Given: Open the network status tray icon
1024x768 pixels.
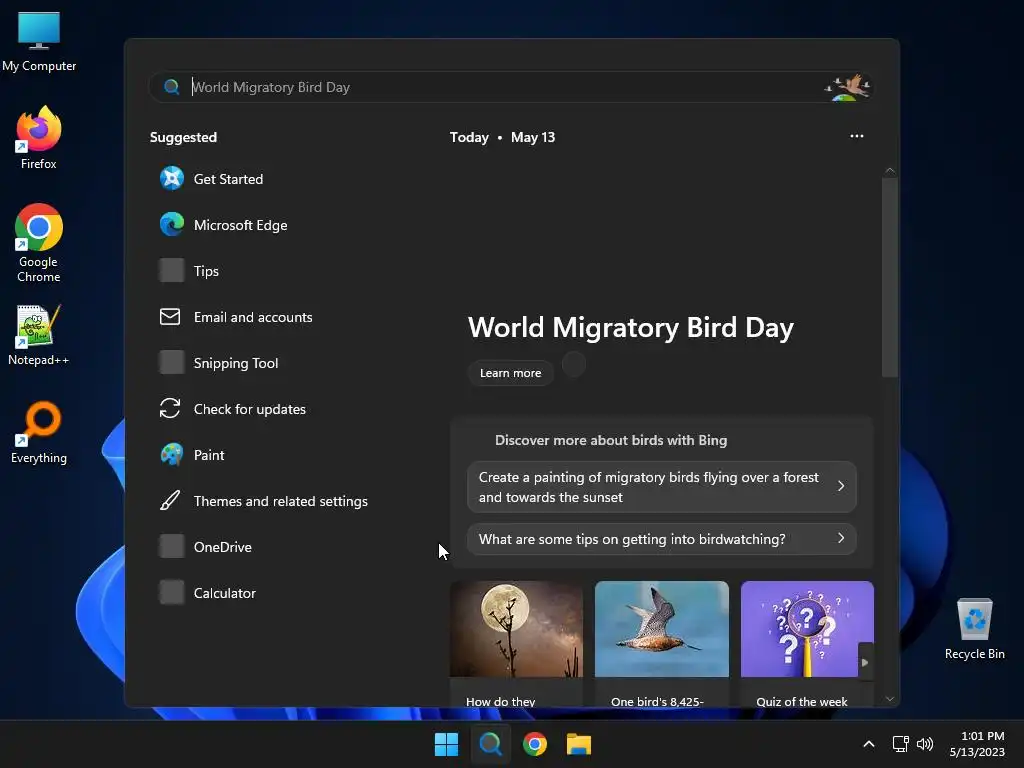Looking at the screenshot, I should pyautogui.click(x=901, y=744).
